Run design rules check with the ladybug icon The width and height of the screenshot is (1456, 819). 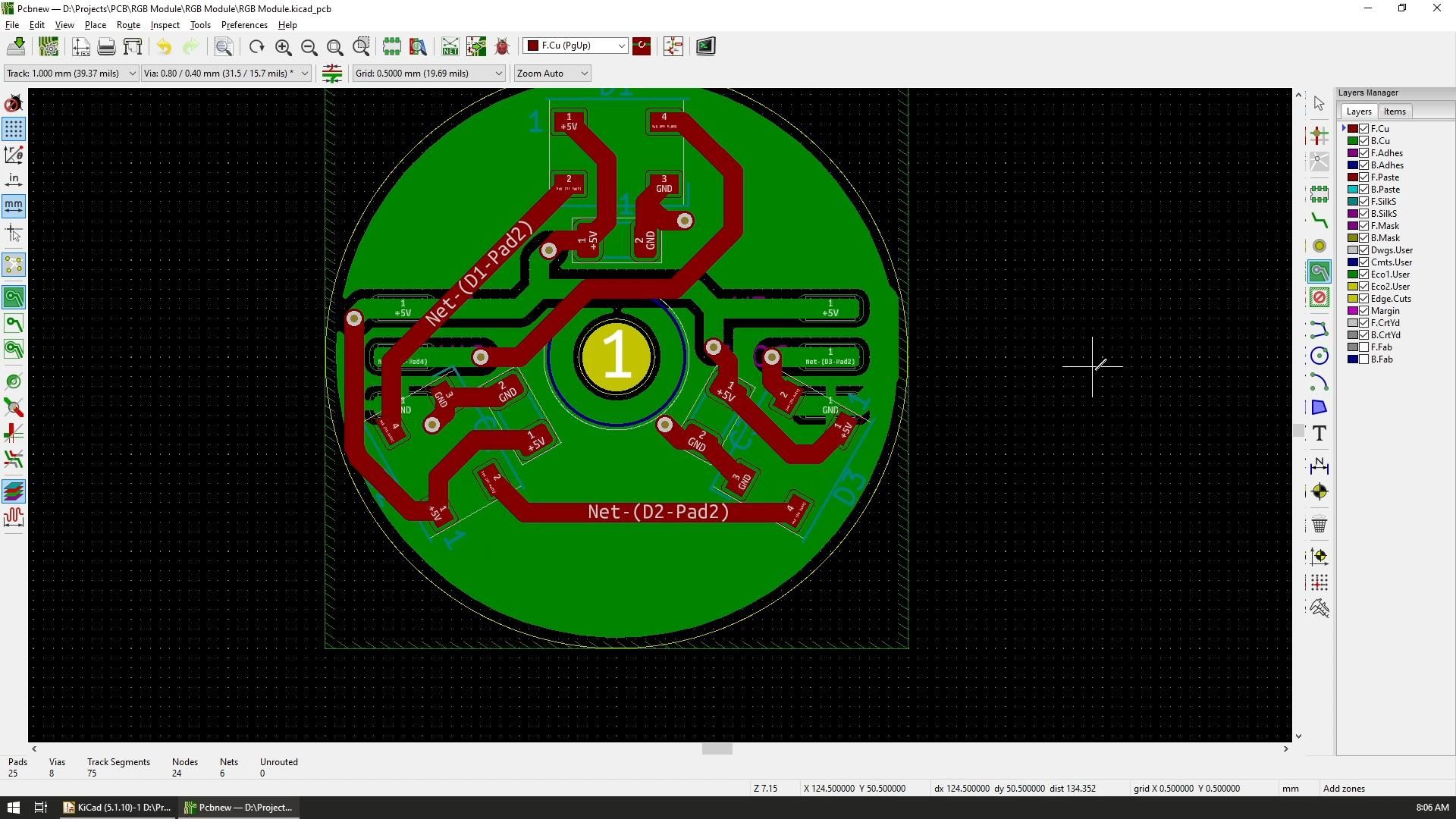501,46
